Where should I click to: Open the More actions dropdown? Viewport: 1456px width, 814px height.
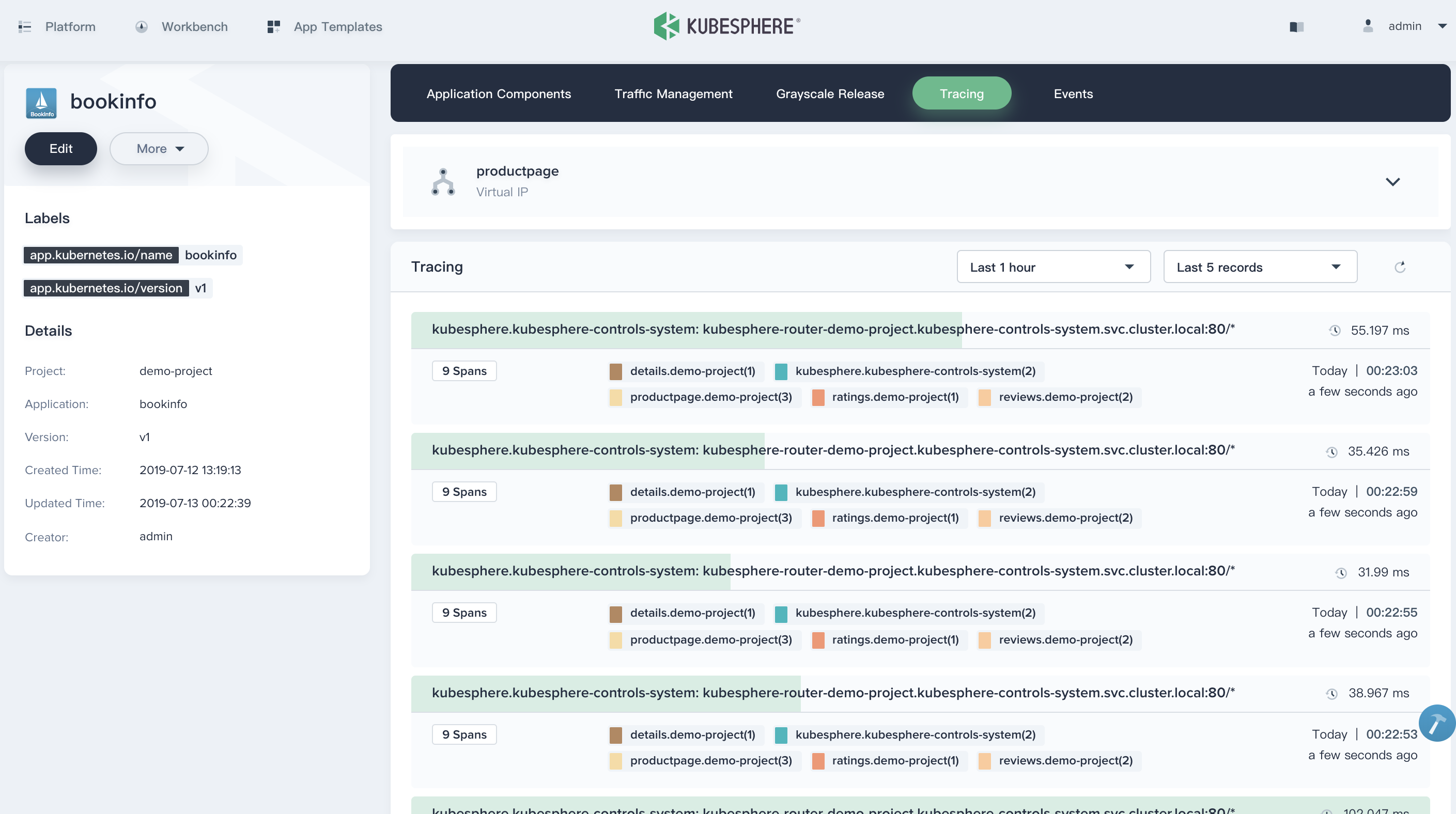159,149
